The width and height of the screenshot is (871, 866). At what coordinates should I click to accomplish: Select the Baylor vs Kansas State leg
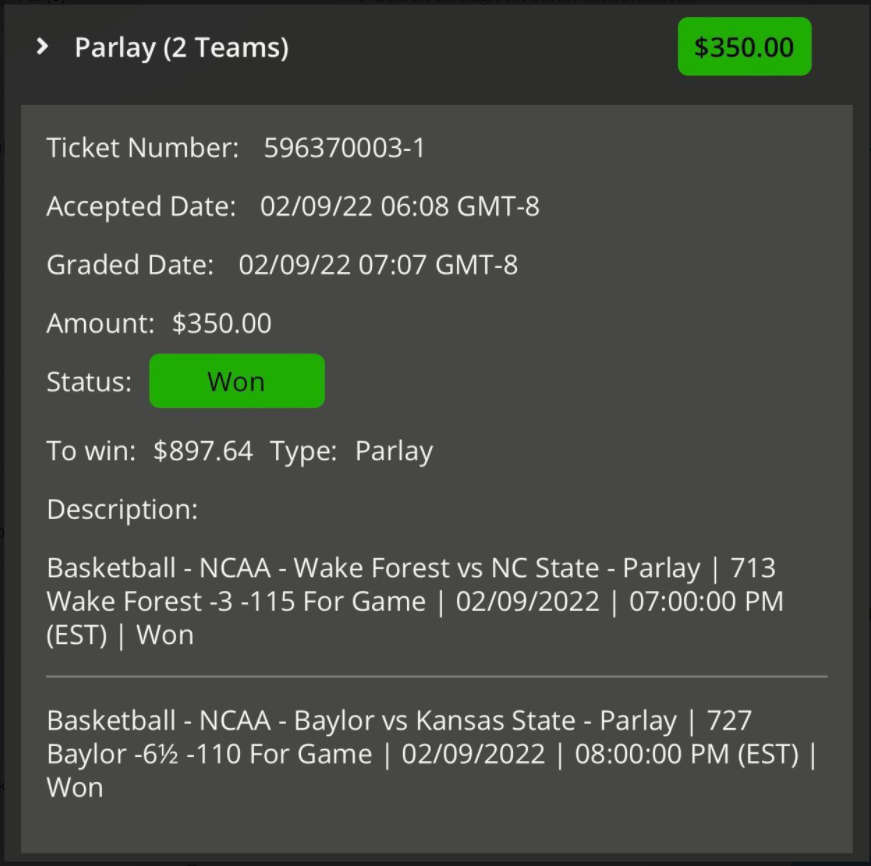click(431, 754)
